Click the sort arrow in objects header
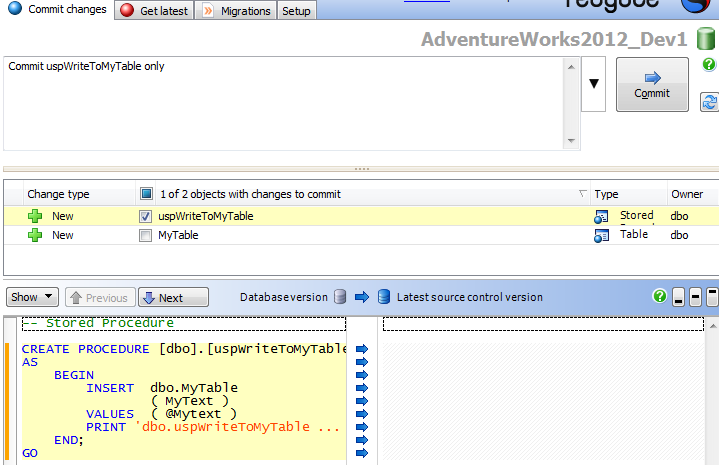 (x=582, y=194)
